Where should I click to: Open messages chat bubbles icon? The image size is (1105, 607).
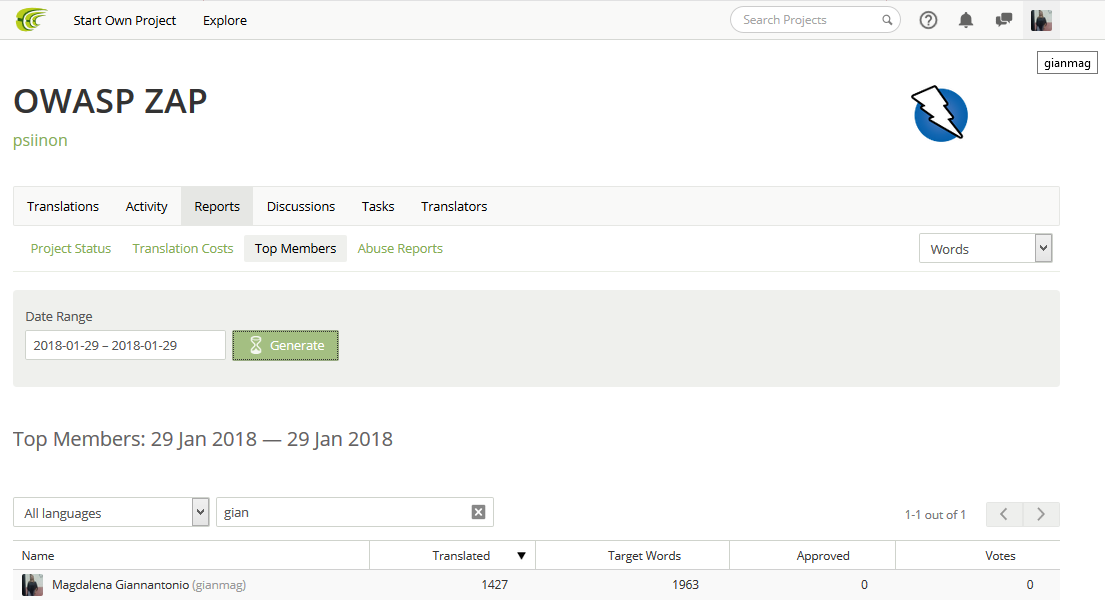(x=1004, y=20)
